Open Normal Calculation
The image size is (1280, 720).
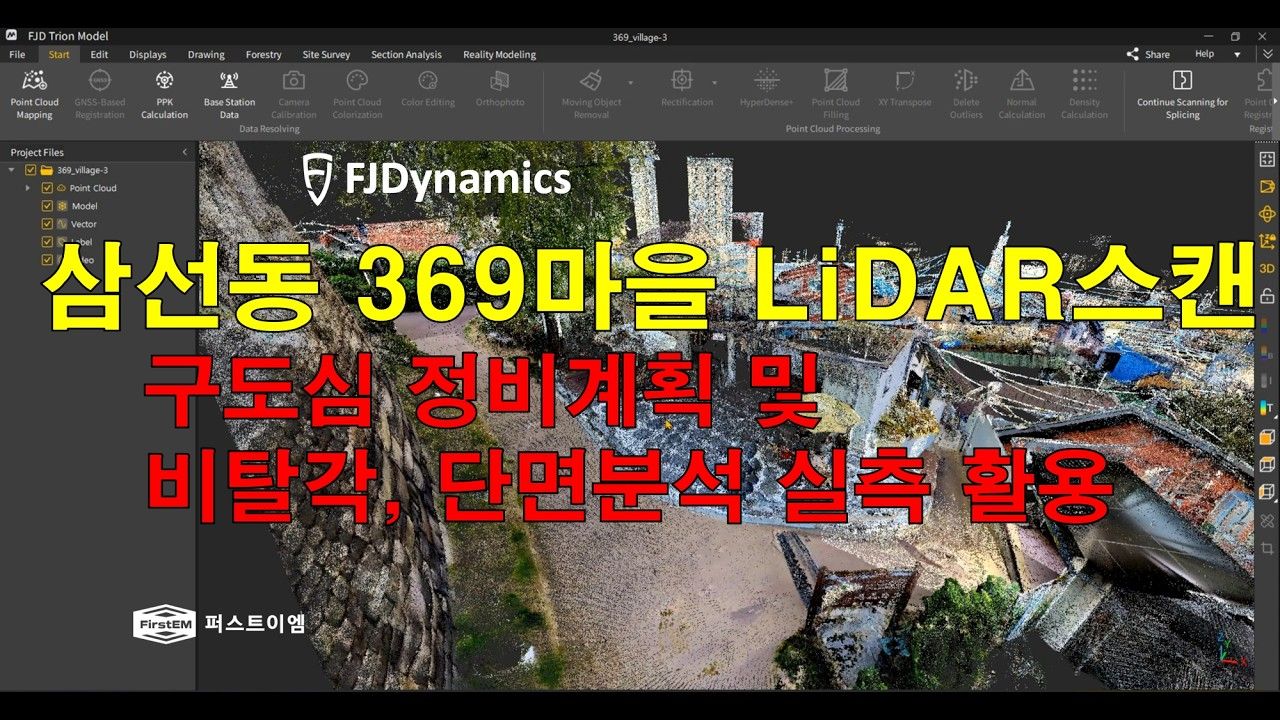(1022, 94)
